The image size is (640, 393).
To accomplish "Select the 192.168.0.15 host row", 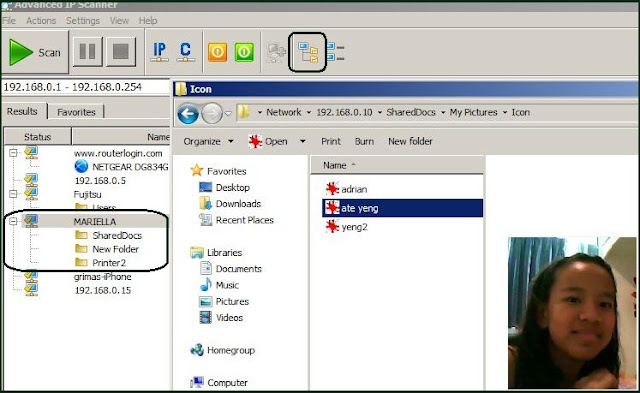I will point(102,290).
